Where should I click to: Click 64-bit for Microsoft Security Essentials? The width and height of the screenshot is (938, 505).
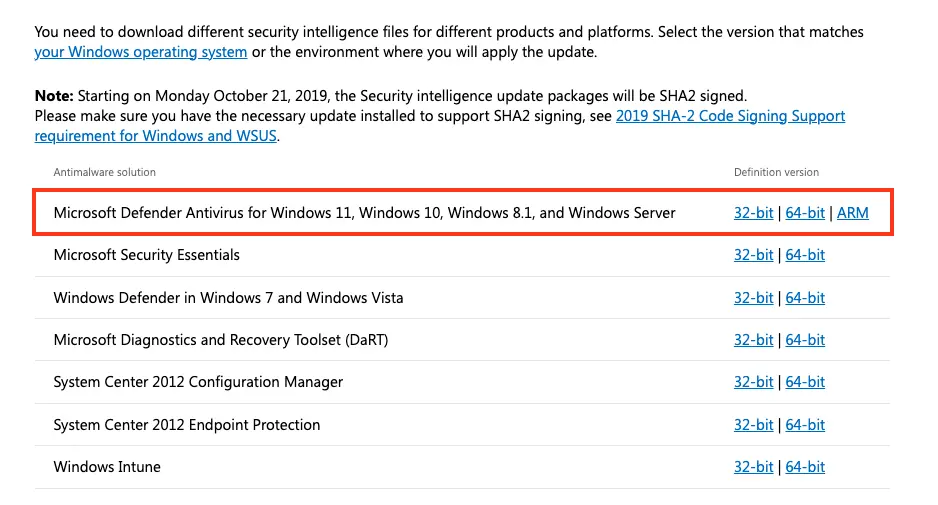[x=805, y=255]
